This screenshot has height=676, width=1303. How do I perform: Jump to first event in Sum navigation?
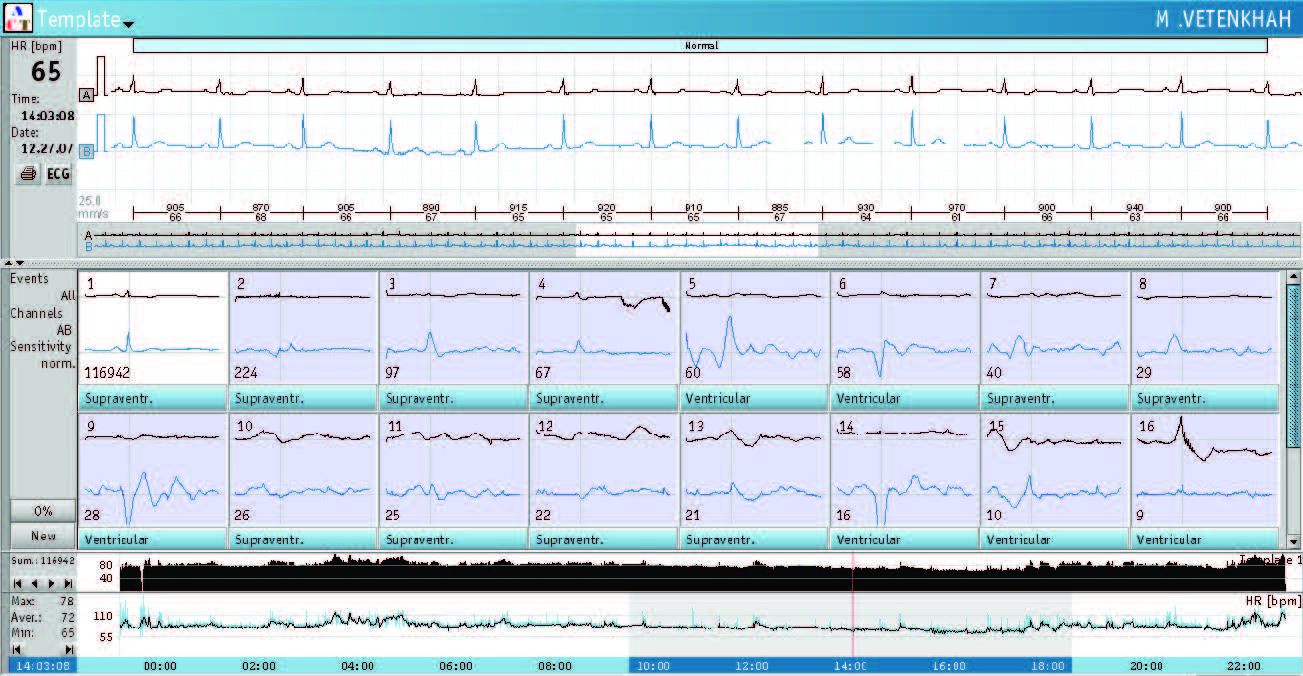coord(17,582)
